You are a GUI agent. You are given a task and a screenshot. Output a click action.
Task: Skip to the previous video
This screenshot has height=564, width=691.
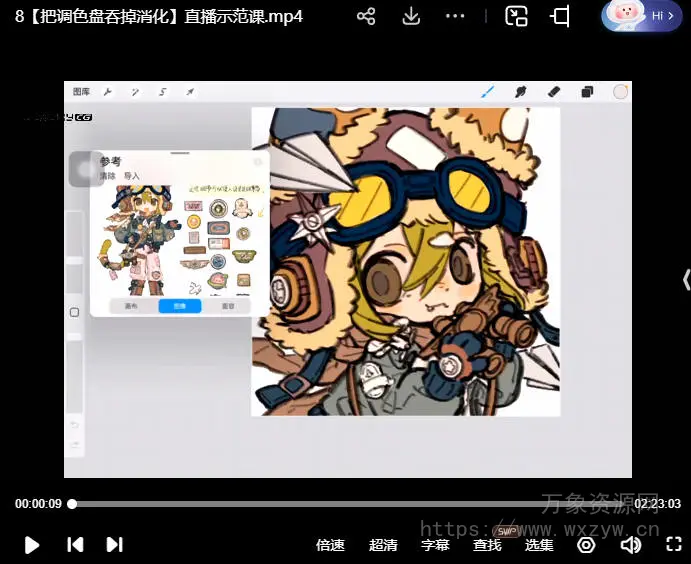coord(75,545)
